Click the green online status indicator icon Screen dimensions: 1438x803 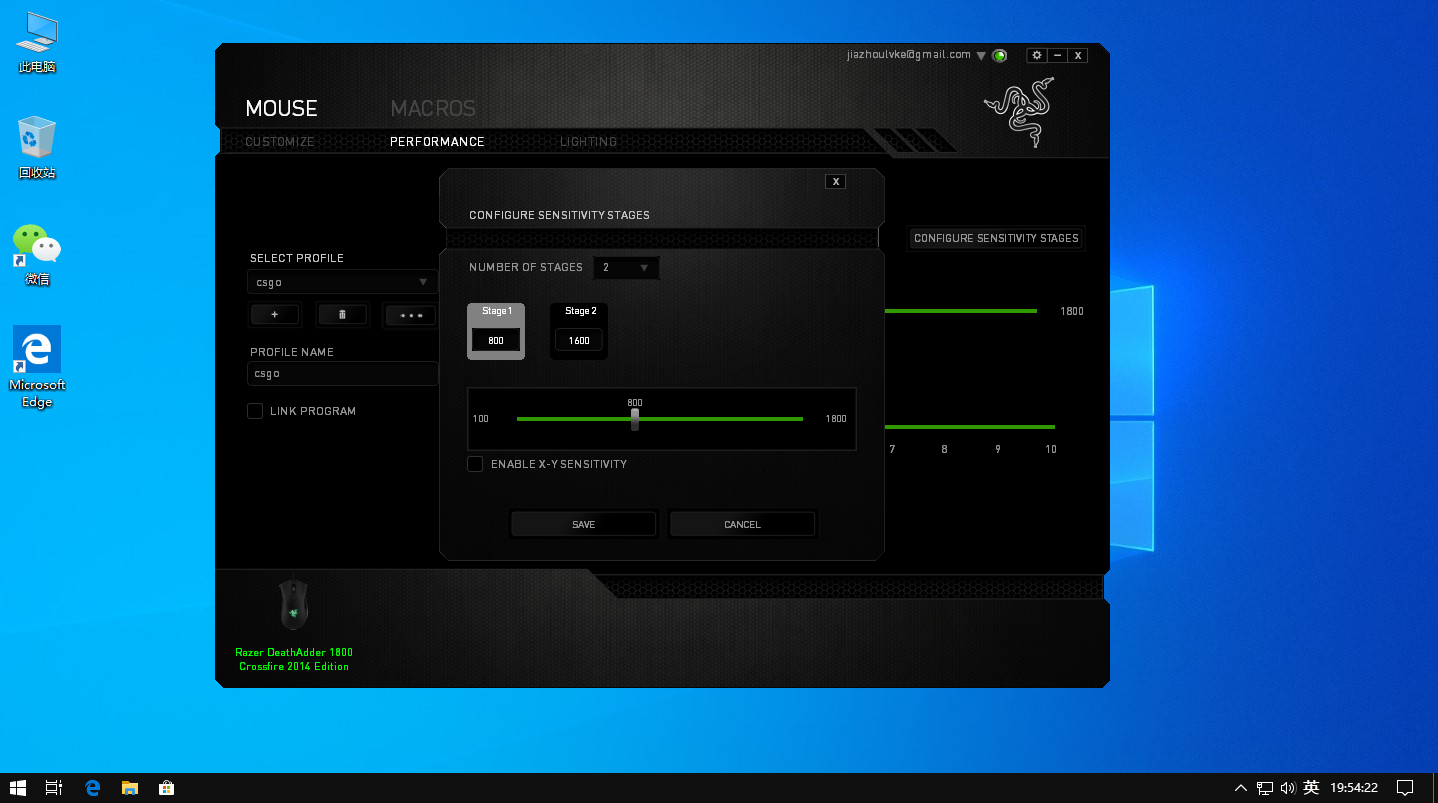[x=999, y=56]
